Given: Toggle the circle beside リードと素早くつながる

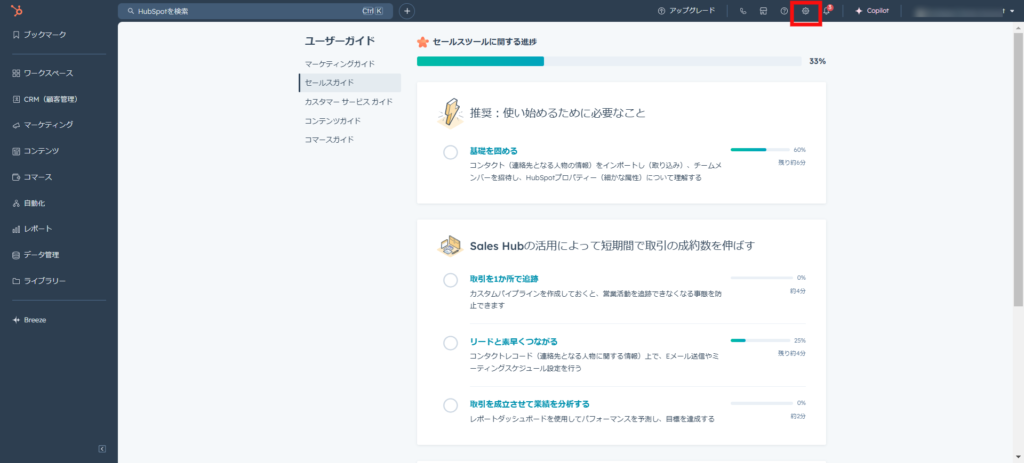Looking at the screenshot, I should pos(451,343).
